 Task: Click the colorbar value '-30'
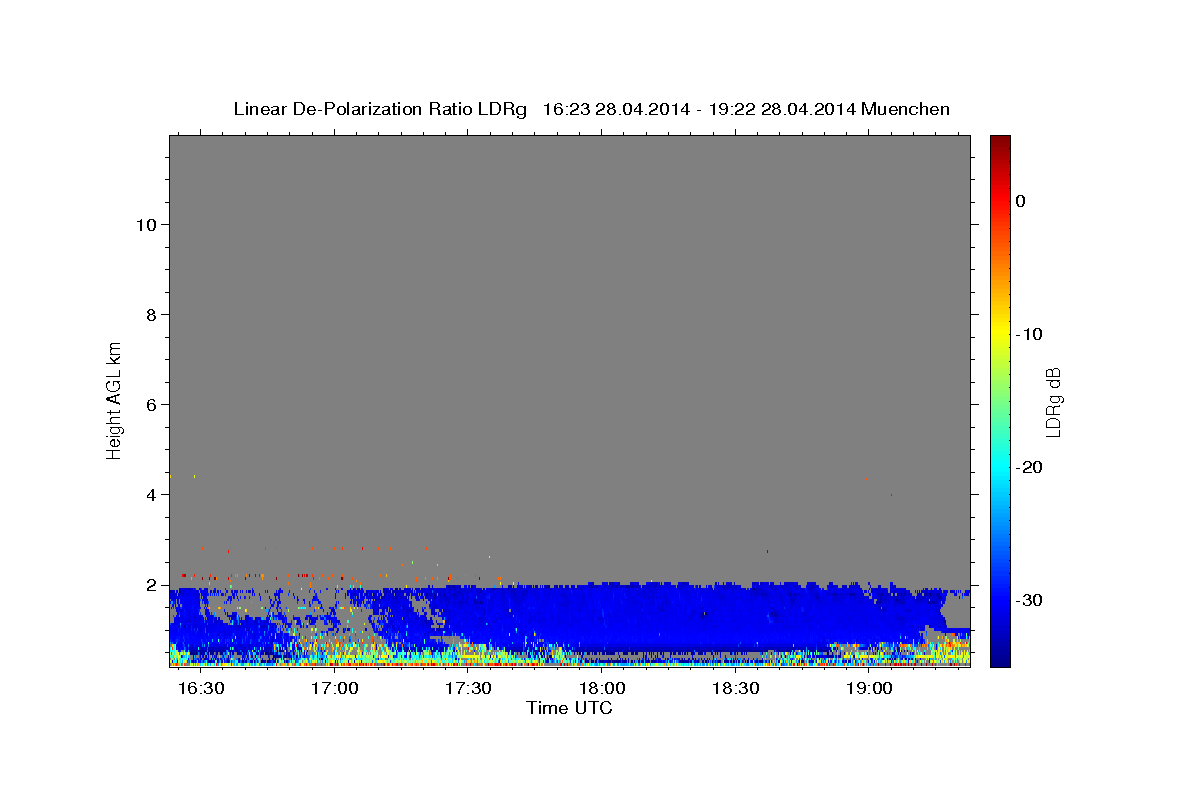[x=1028, y=600]
